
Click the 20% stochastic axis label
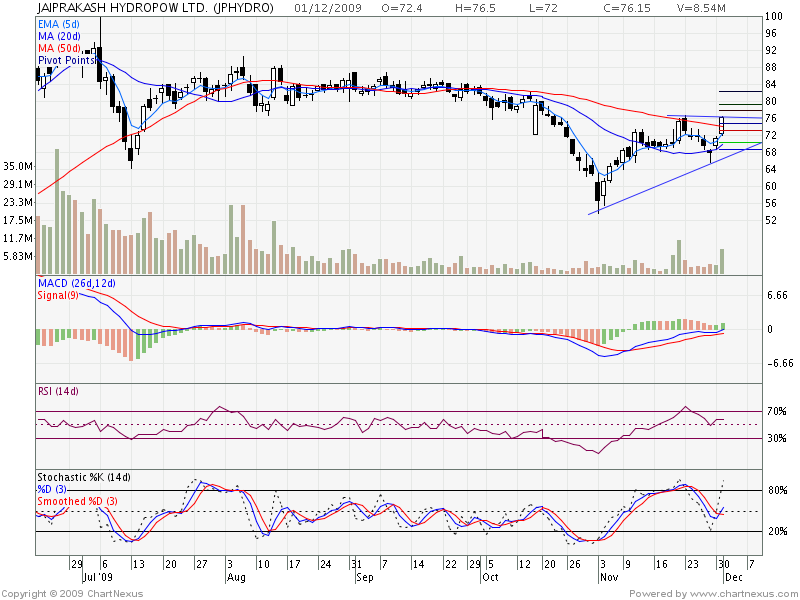click(778, 531)
